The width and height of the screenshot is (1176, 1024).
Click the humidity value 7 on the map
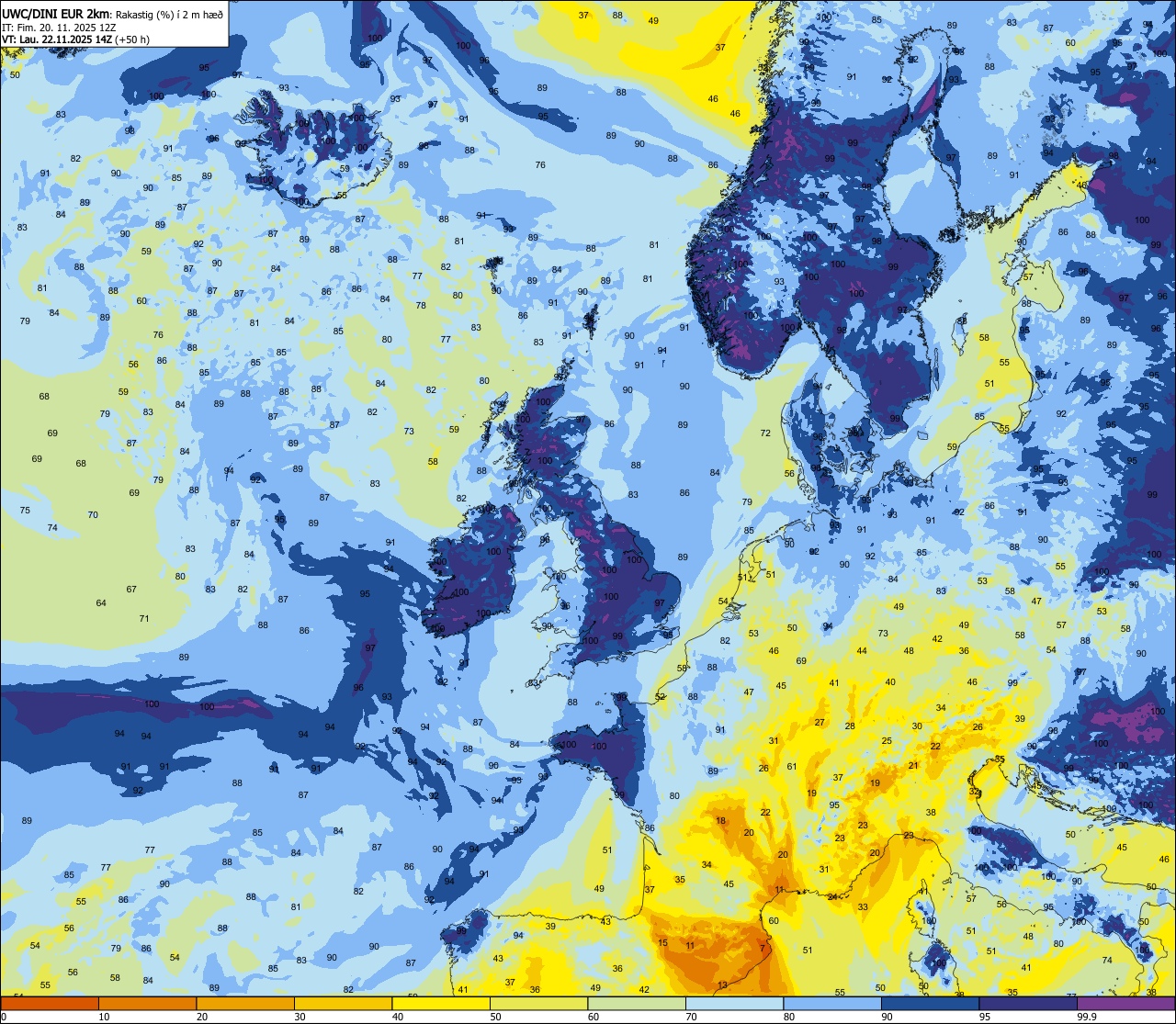[762, 949]
